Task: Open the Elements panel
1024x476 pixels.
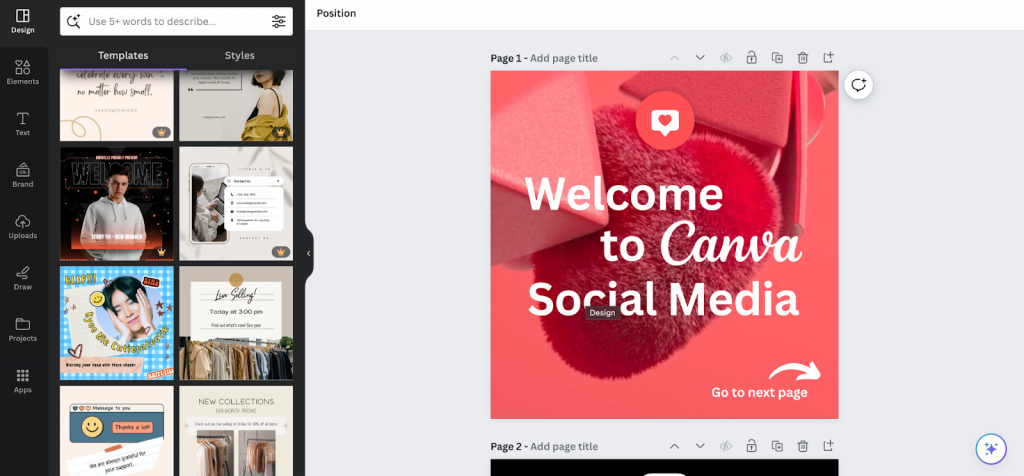Action: (22, 72)
